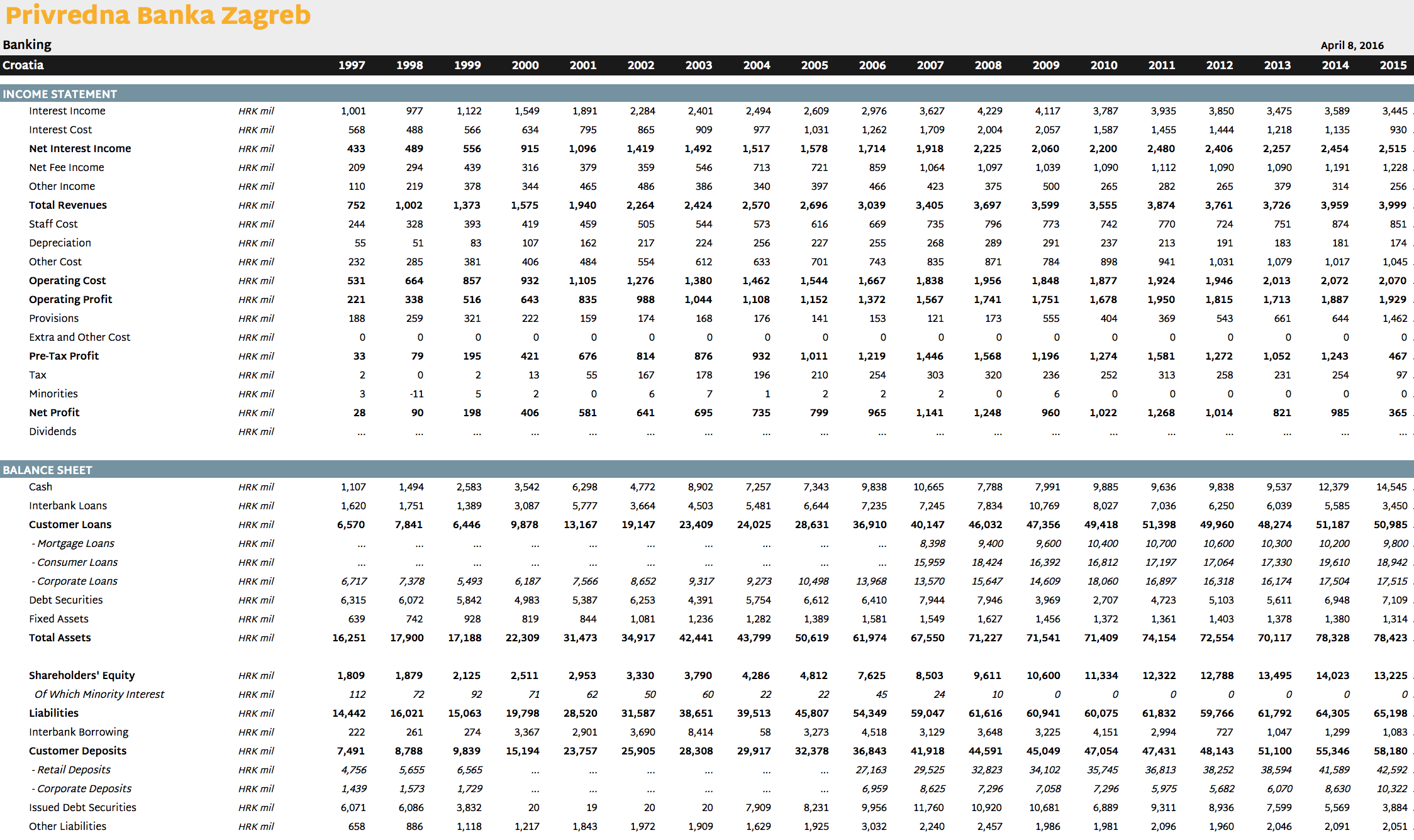Click the Interbank Loans row label
Screen dimensions: 1414x840
tap(68, 506)
